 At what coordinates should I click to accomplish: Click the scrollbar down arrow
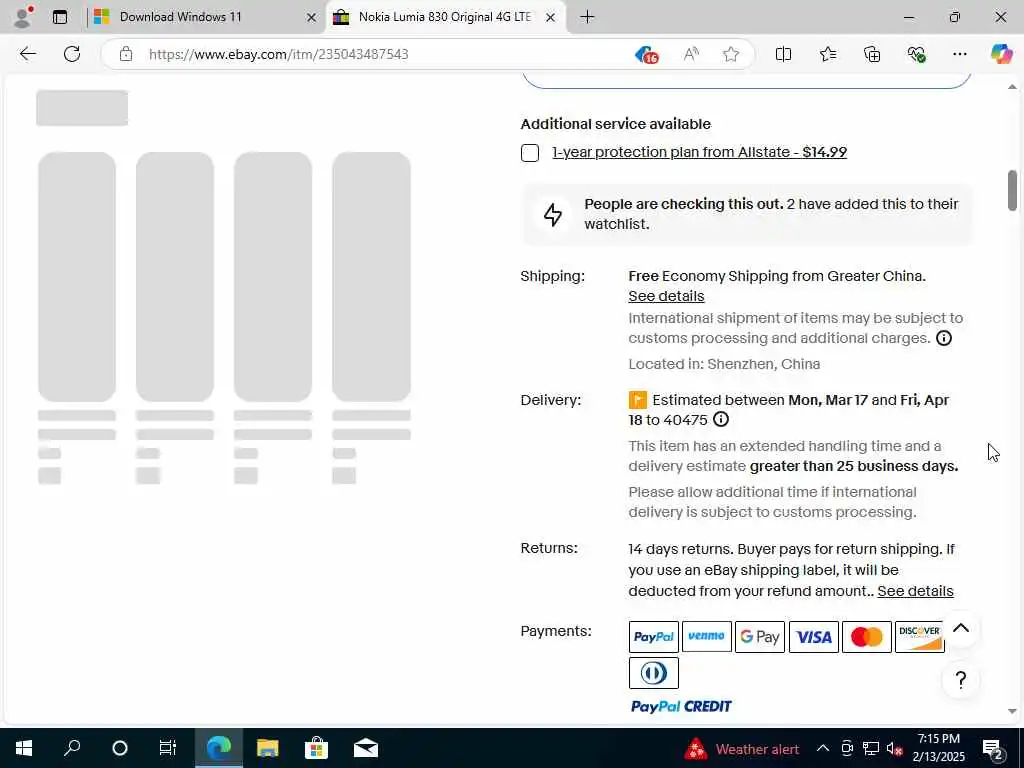[1012, 711]
